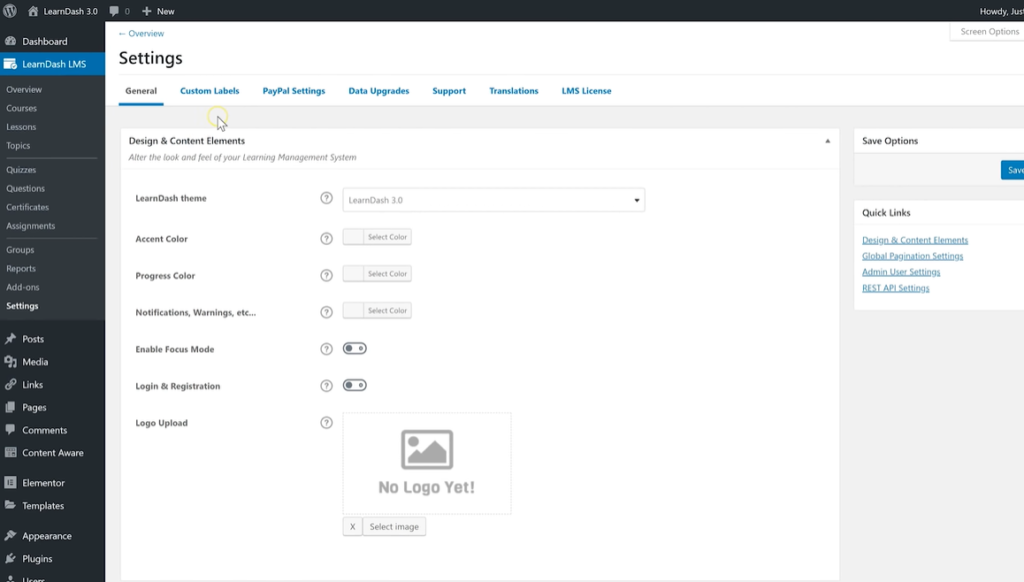Click the plus icon beside New
1024x582 pixels.
(146, 11)
